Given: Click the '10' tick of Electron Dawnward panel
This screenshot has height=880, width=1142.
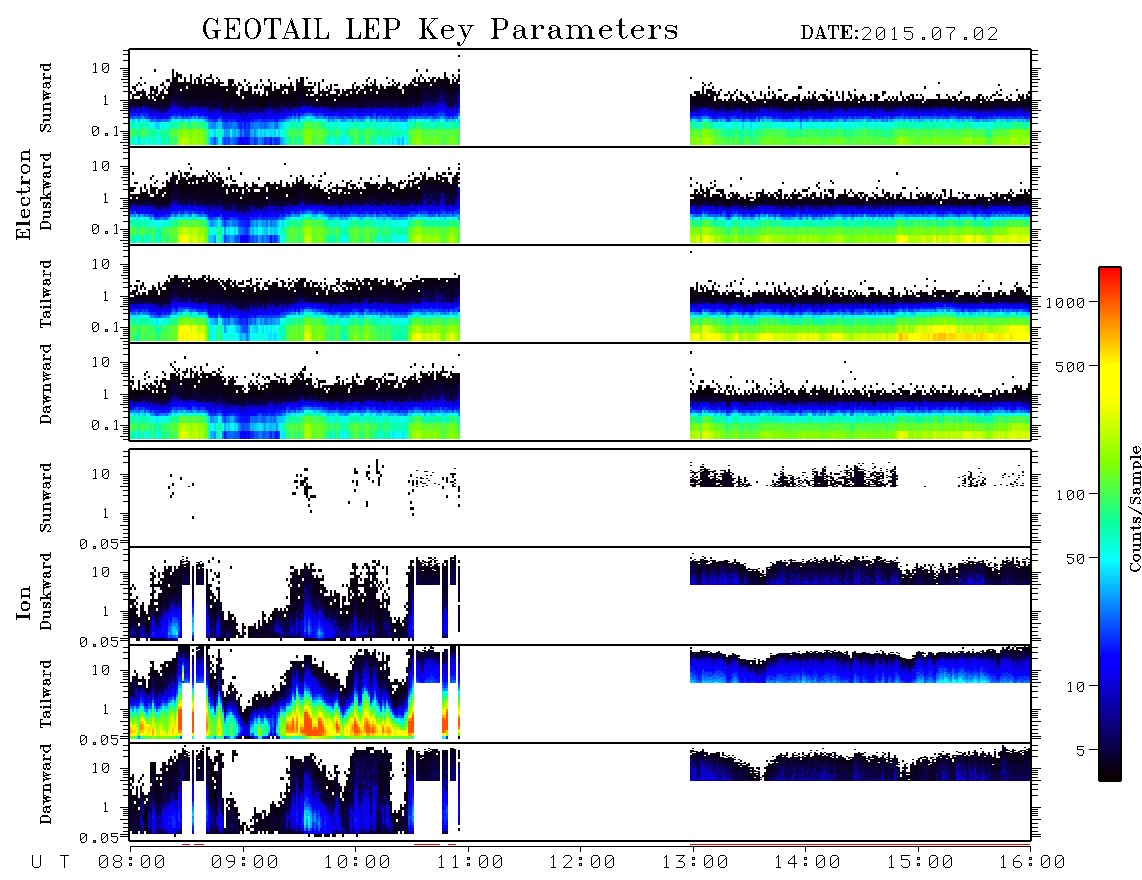Looking at the screenshot, I should click(x=101, y=363).
